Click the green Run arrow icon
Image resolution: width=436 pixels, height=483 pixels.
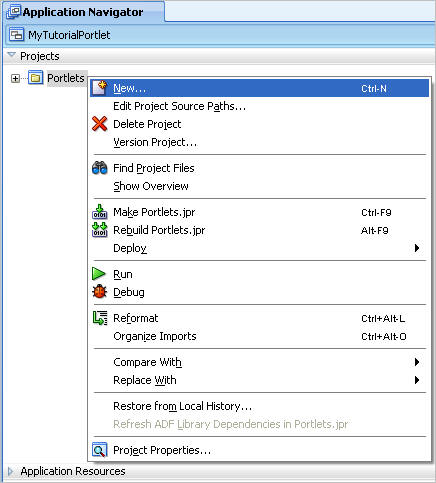[99, 274]
